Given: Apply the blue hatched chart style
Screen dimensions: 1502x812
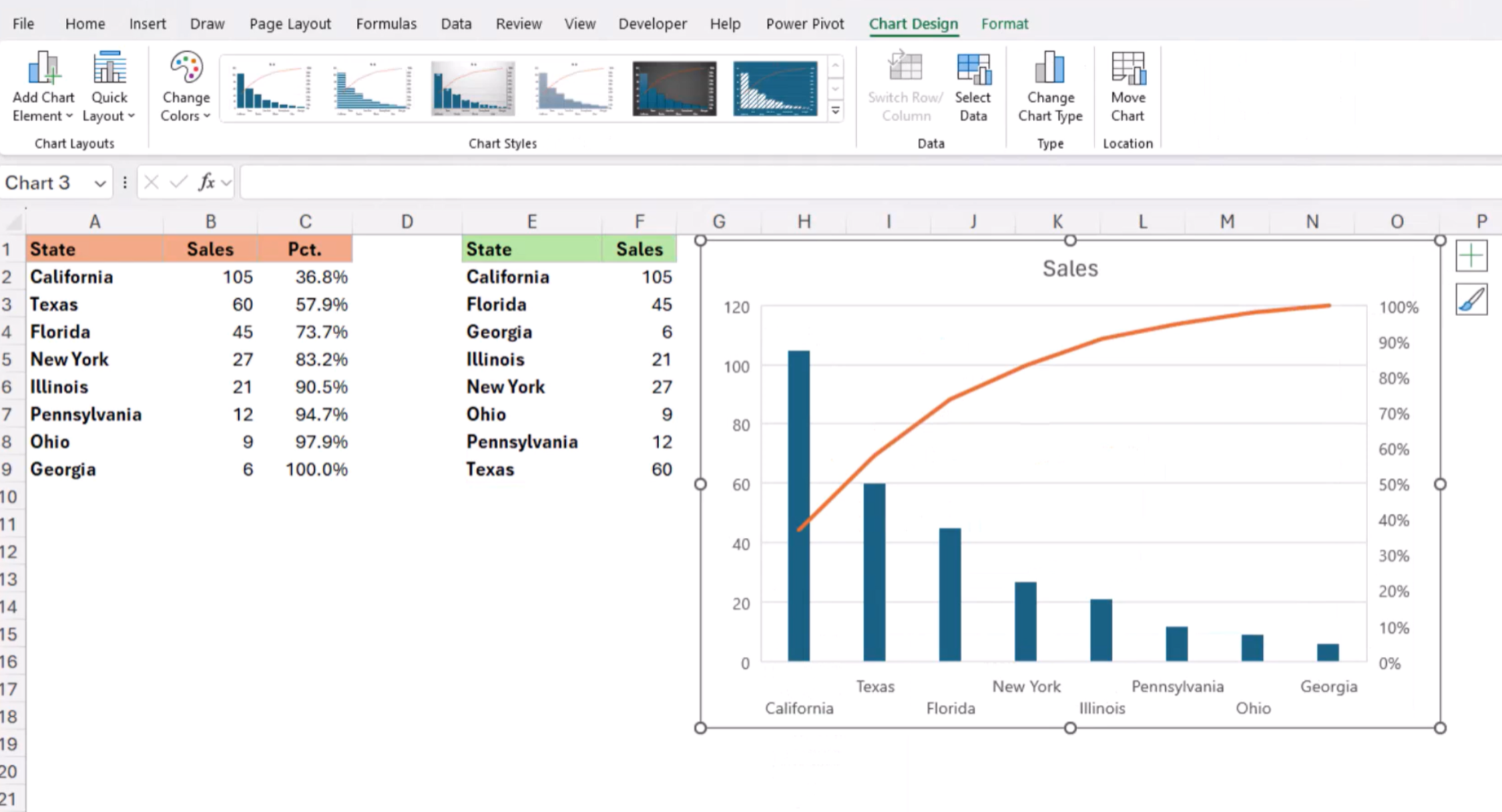Looking at the screenshot, I should click(775, 89).
